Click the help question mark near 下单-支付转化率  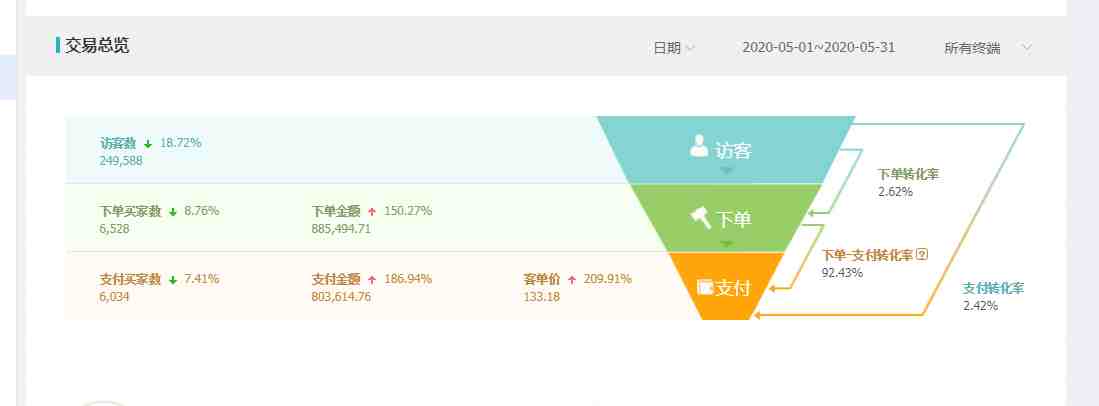[x=922, y=255]
